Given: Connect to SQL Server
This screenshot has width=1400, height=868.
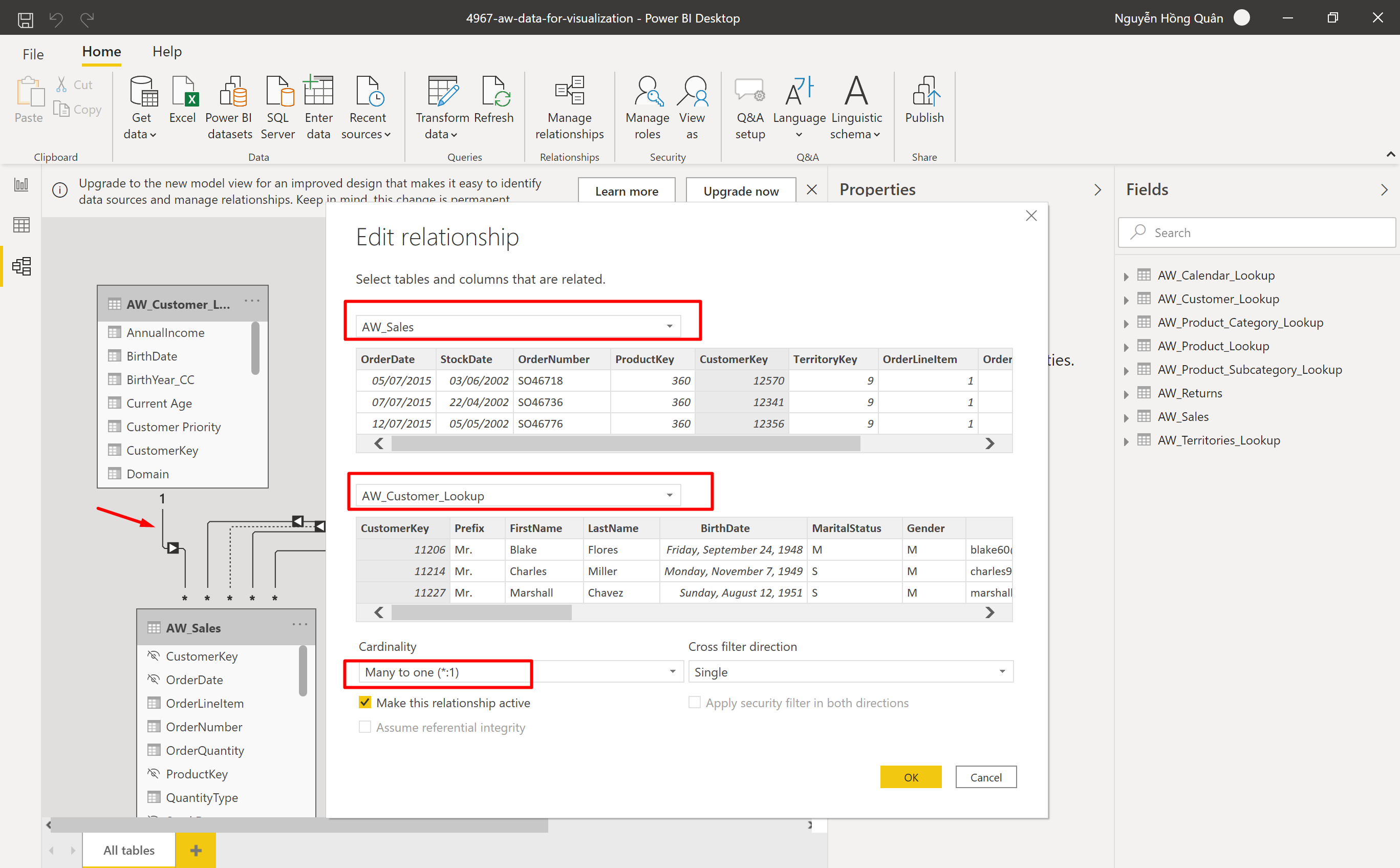Looking at the screenshot, I should pos(278,108).
